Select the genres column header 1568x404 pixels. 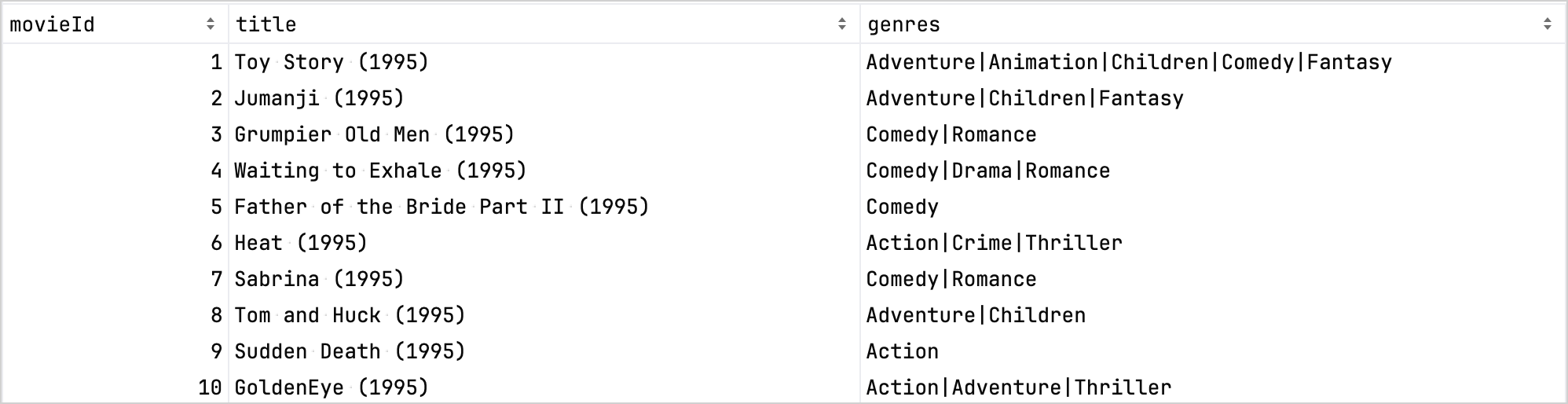click(x=903, y=24)
